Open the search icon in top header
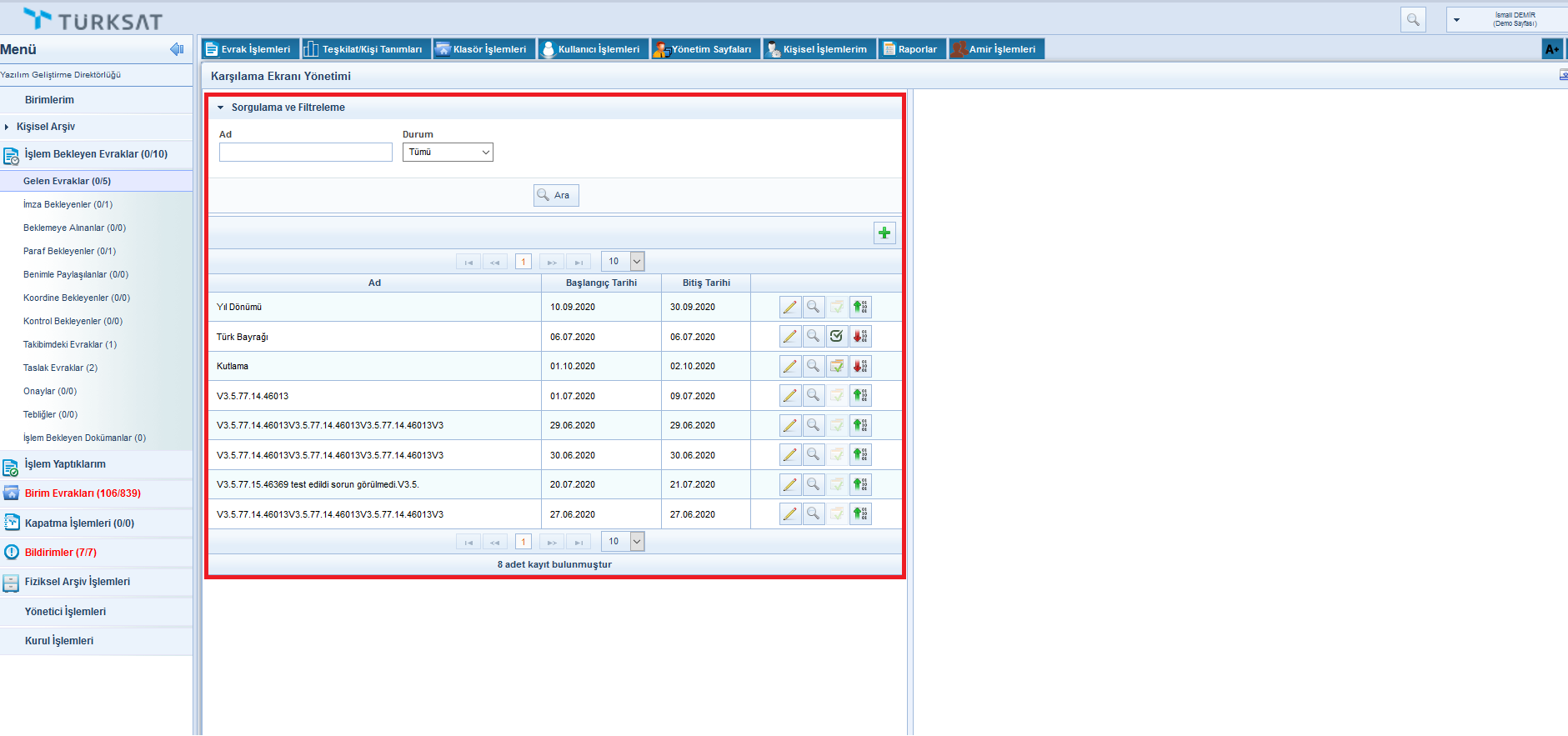This screenshot has width=1568, height=736. 1413,19
